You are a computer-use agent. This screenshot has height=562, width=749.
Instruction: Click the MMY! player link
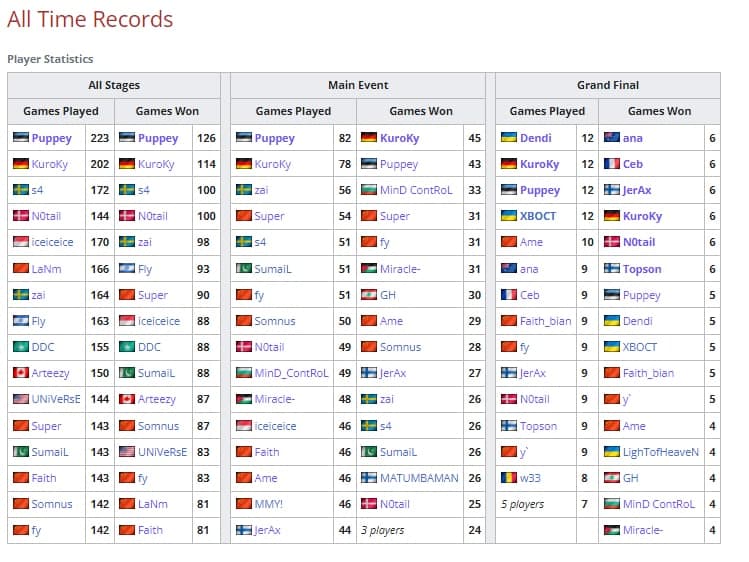(269, 504)
